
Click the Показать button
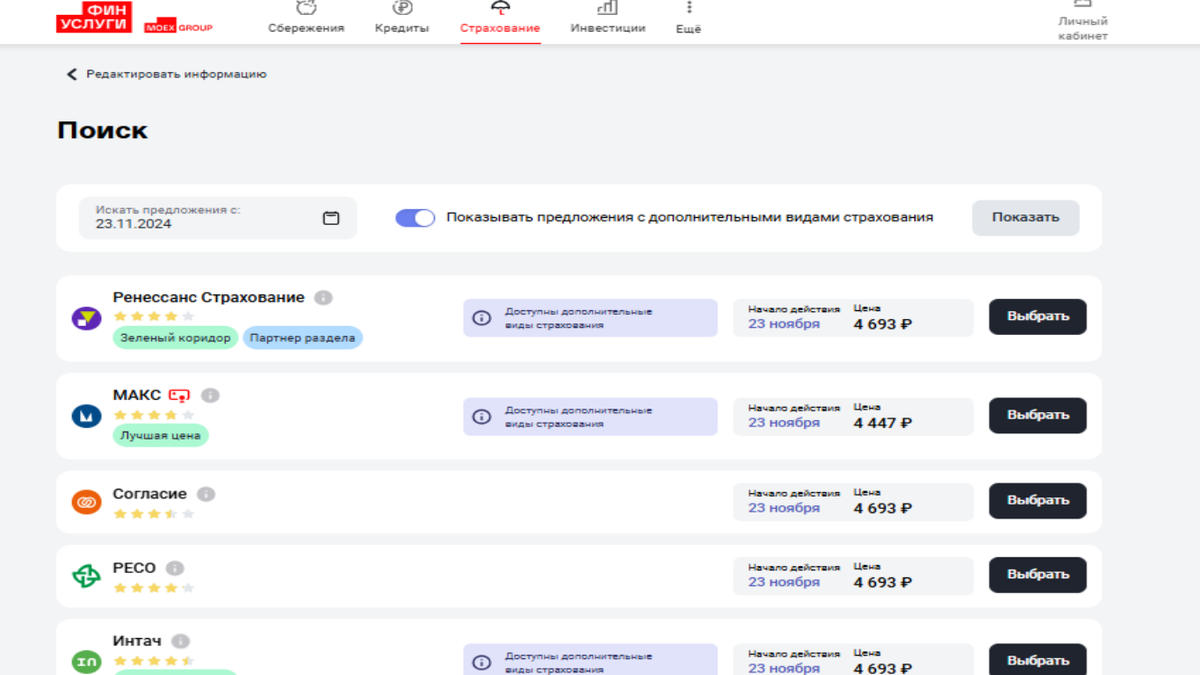[1025, 217]
